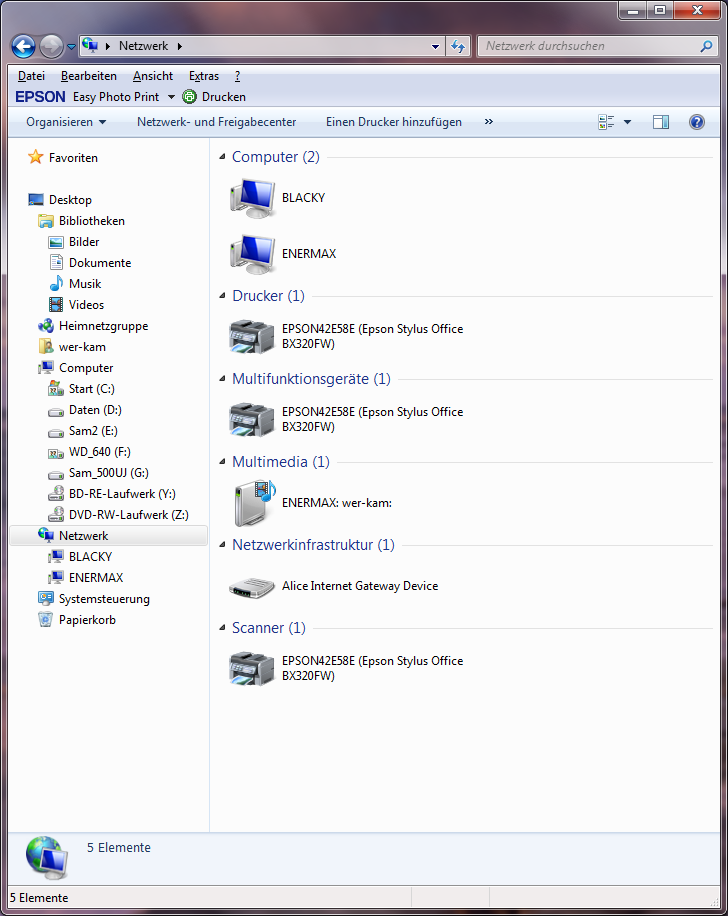Open the ? help menu
The height and width of the screenshot is (916, 728).
click(237, 76)
